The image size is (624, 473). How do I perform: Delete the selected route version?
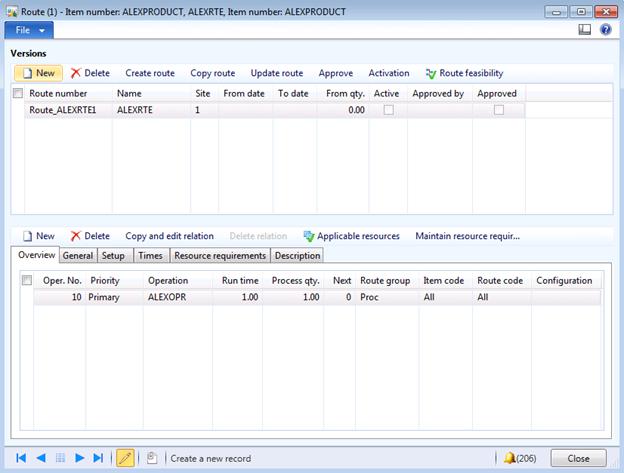click(90, 73)
